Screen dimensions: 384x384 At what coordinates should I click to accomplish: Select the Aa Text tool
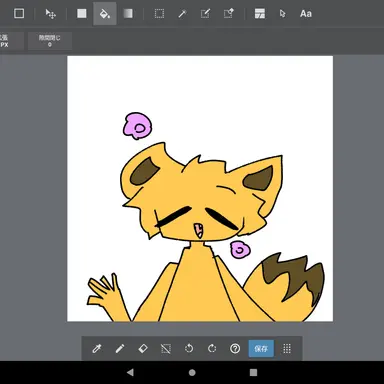pos(306,14)
